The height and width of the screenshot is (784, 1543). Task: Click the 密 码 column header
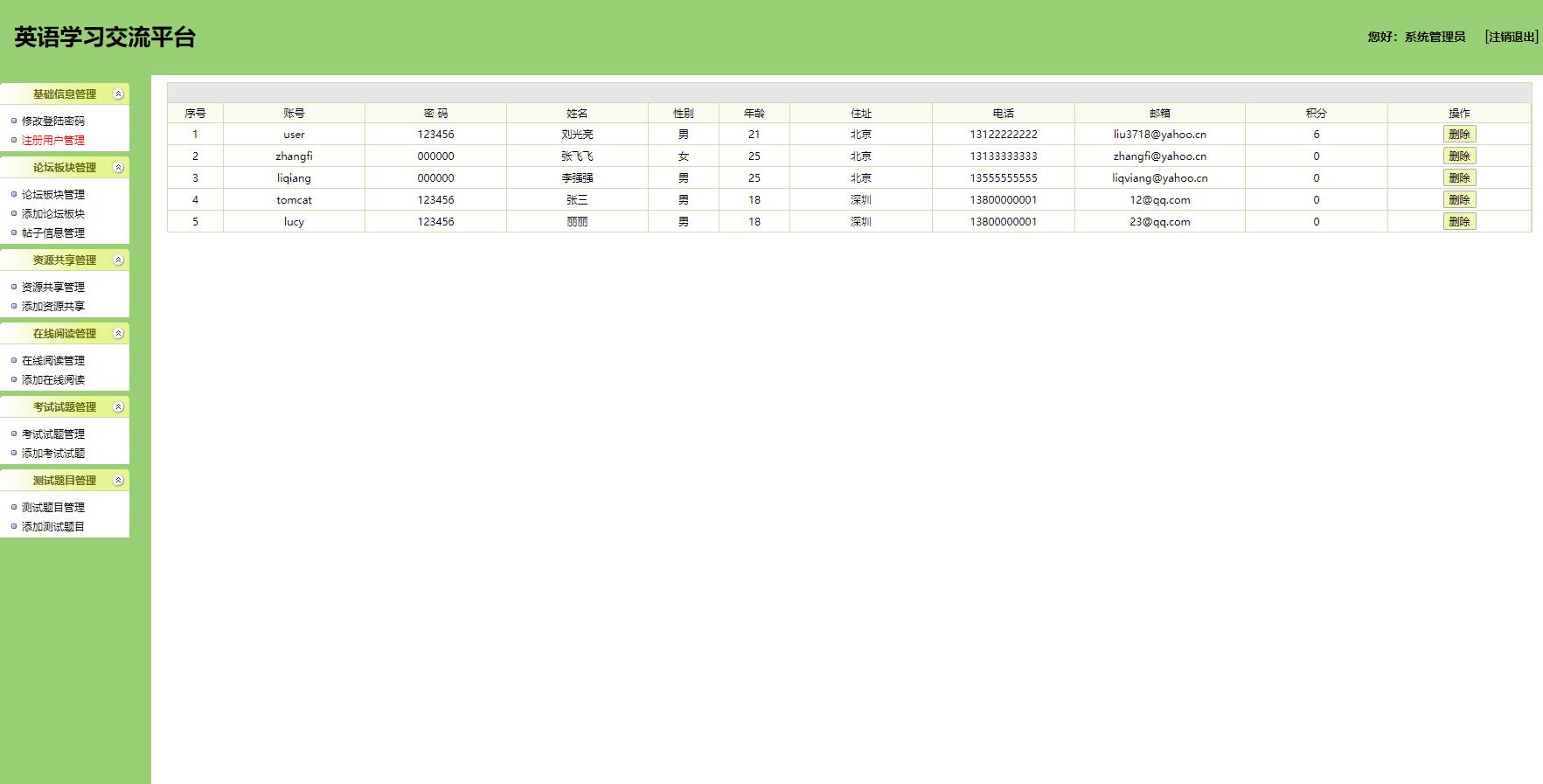tap(435, 114)
